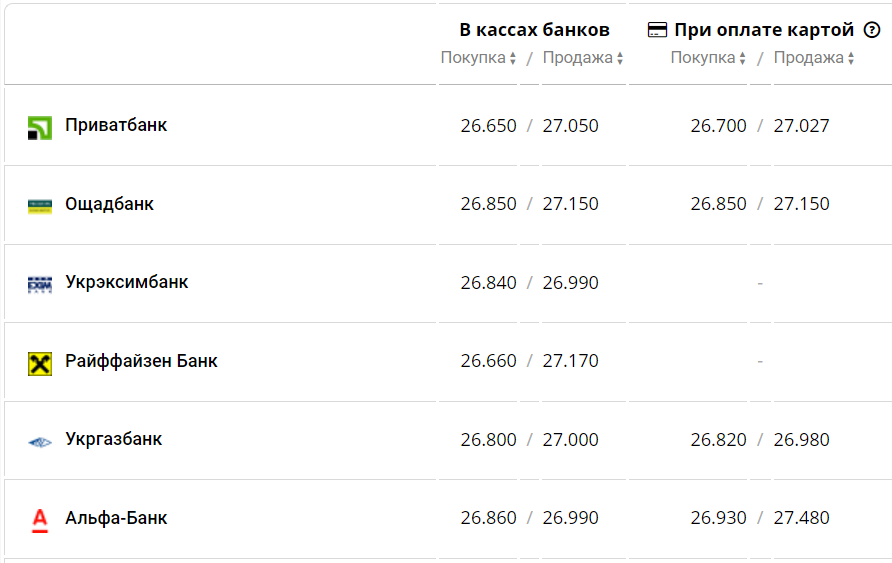Viewport: 892px width, 563px height.
Task: Select the В кассах банков header
Action: tap(534, 30)
